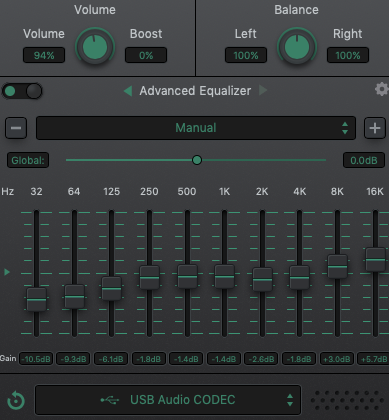The width and height of the screenshot is (389, 420).
Task: Click the Volume 94% value field
Action: point(44,55)
